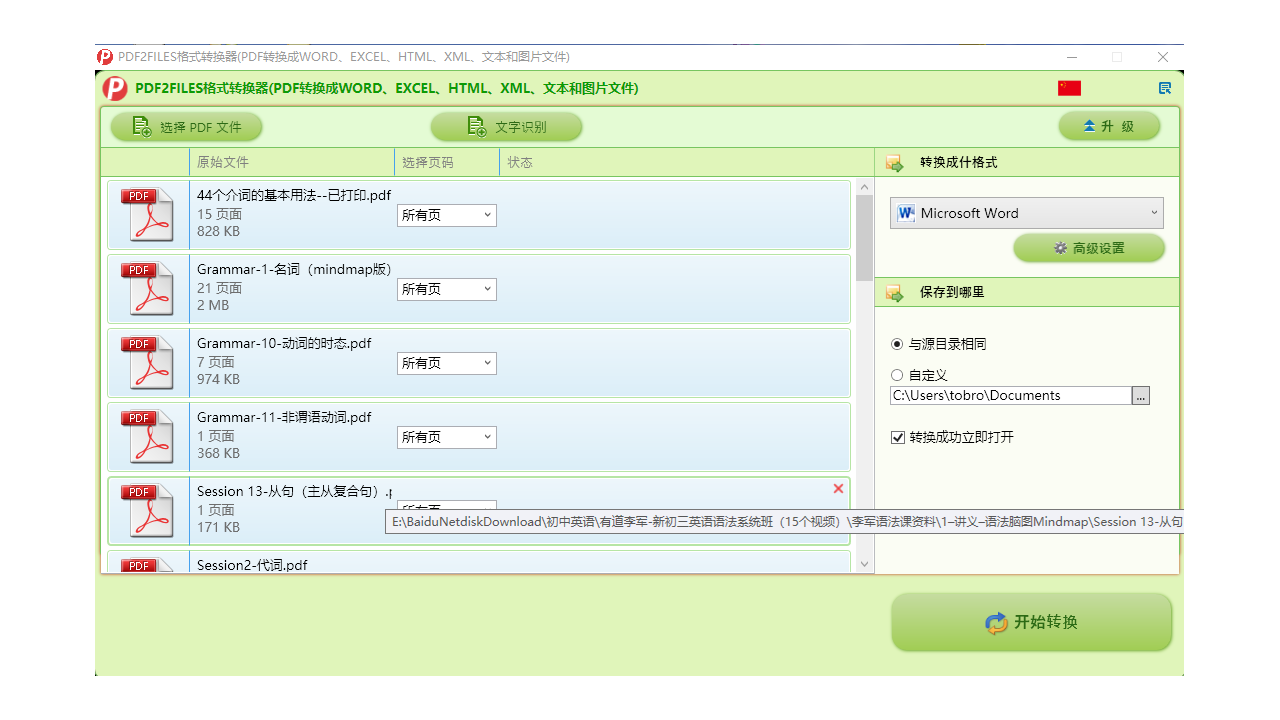
Task: Toggle 转换成功立即打开 checkbox
Action: pyautogui.click(x=897, y=437)
